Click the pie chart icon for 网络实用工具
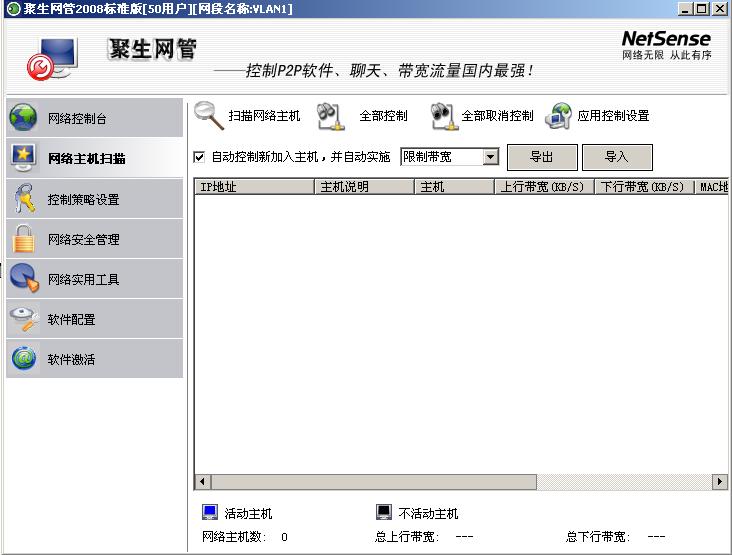This screenshot has width=732, height=555. [x=24, y=278]
